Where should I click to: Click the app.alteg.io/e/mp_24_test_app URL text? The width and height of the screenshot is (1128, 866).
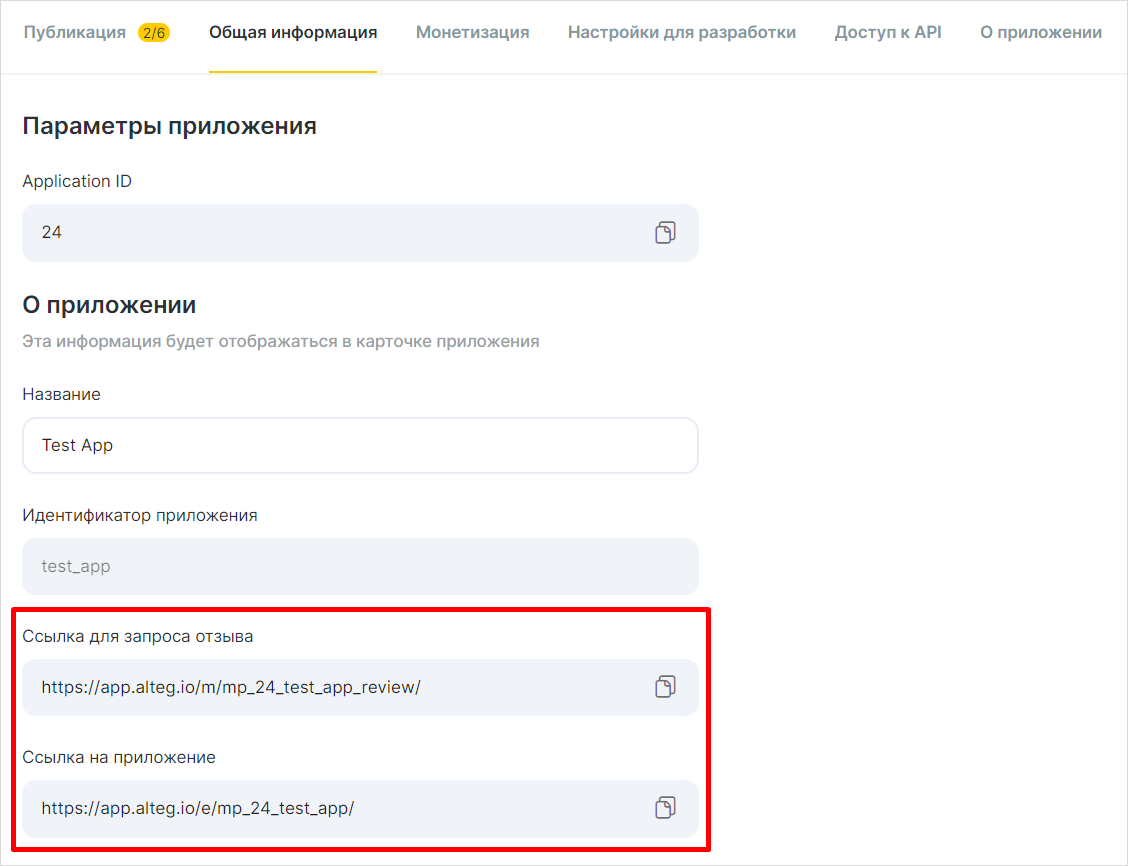[198, 808]
